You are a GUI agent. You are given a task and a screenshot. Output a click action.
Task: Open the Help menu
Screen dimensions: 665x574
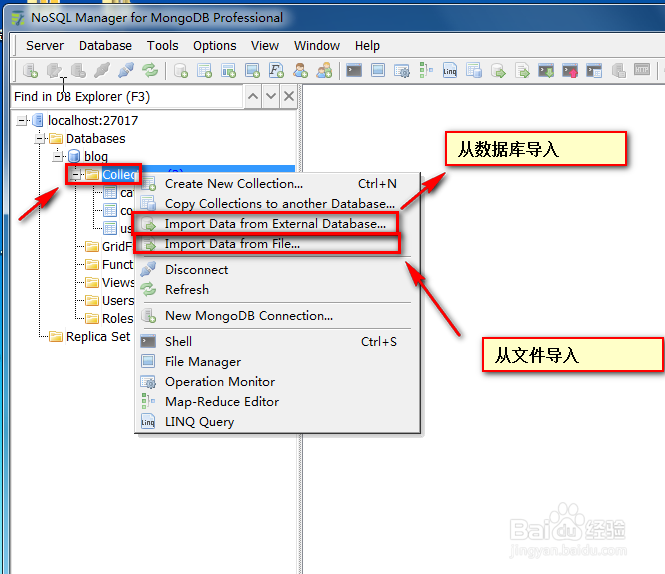(367, 45)
